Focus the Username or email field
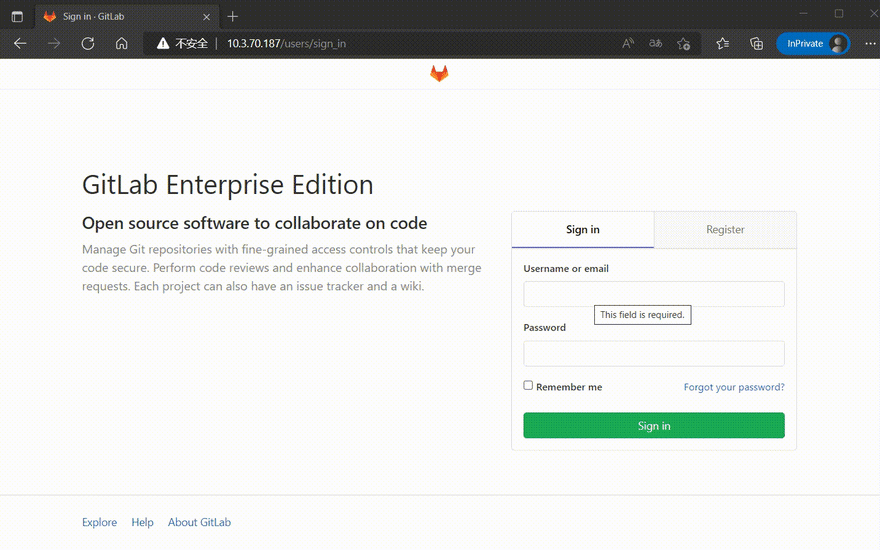This screenshot has width=880, height=550. tap(654, 294)
